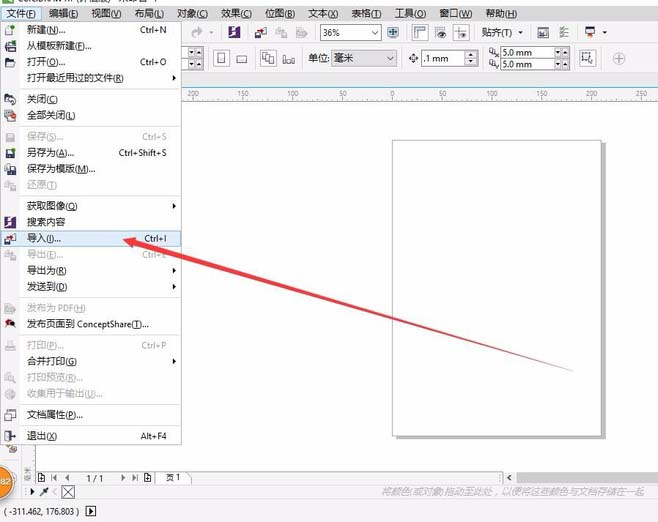Screen dimensions: 658x522
Task: Choose 新建(N)... from File menu
Action: pyautogui.click(x=91, y=30)
